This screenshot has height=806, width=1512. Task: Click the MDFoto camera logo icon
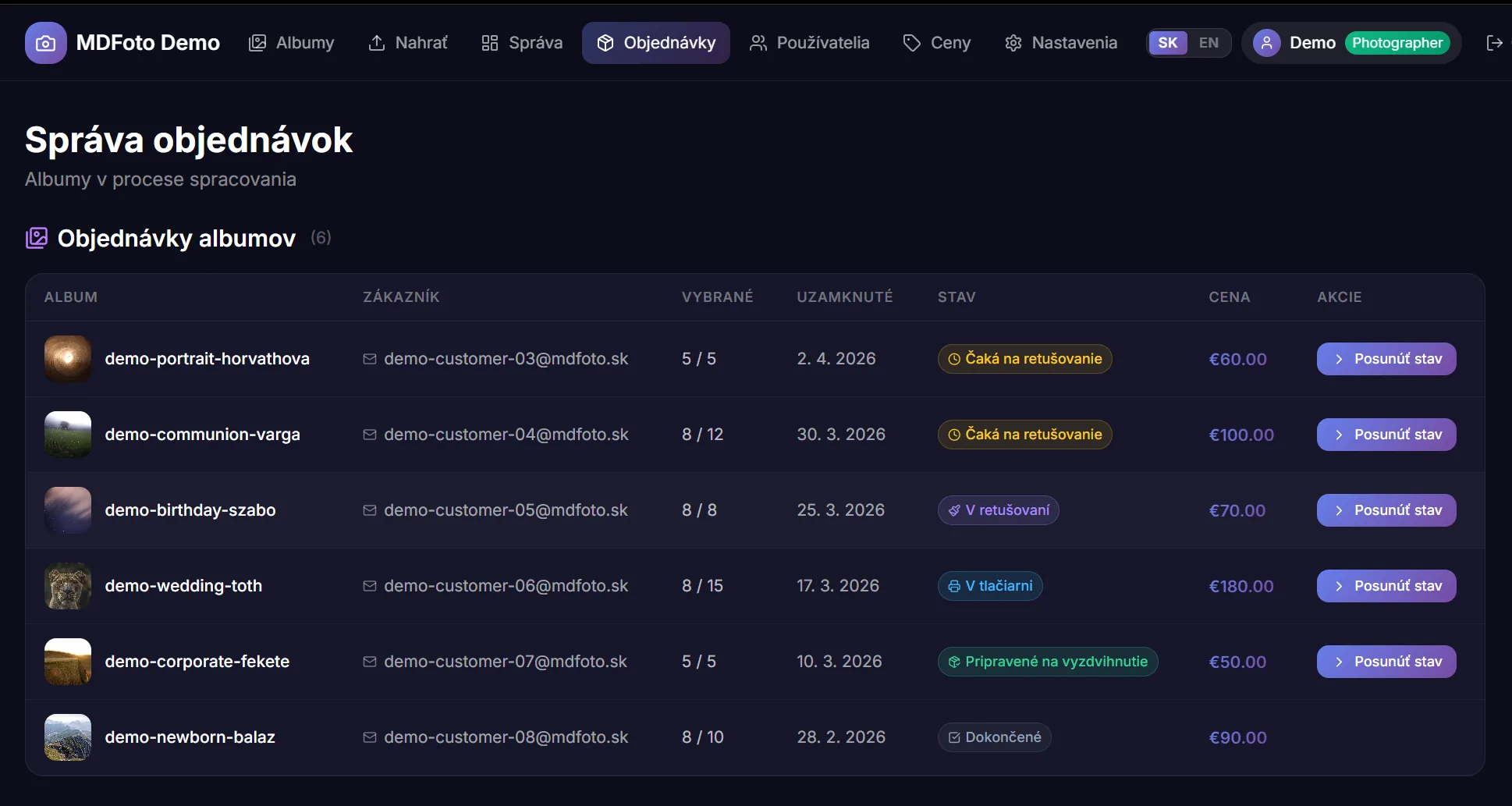45,43
